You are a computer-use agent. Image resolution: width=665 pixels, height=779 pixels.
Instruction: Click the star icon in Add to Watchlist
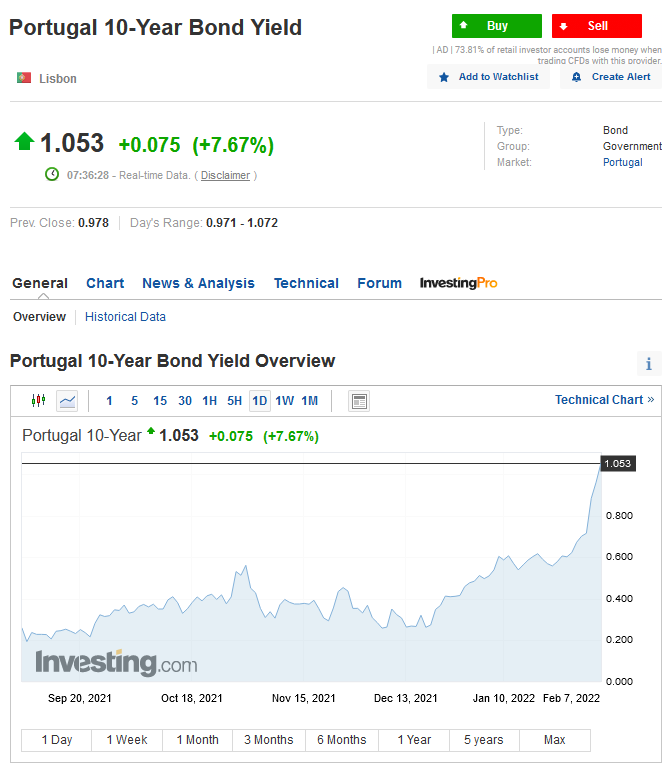(x=443, y=77)
